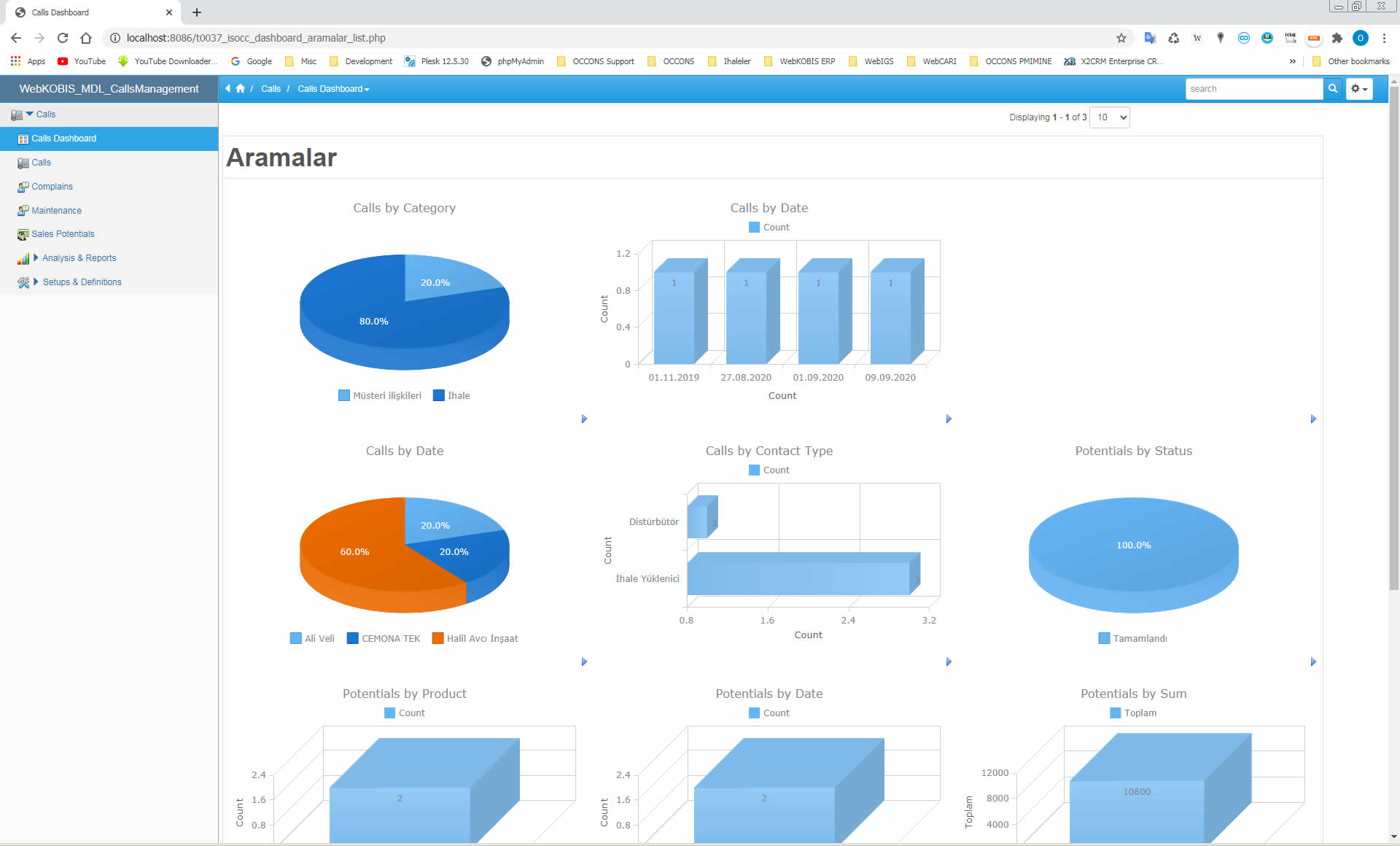Open Chrome three-dot menu
This screenshot has width=1400, height=846.
pos(1384,38)
